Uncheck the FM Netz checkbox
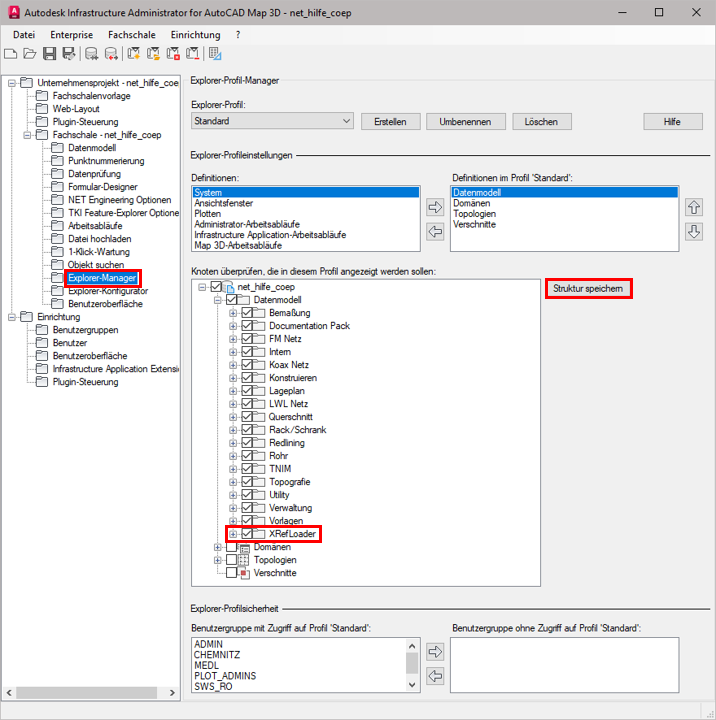The image size is (716, 720). click(x=247, y=339)
